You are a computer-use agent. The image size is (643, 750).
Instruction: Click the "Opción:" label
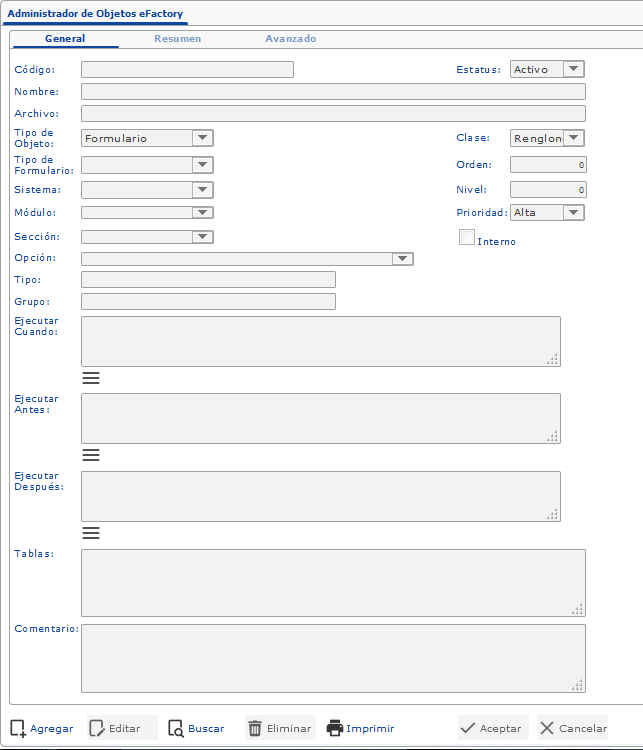click(35, 258)
